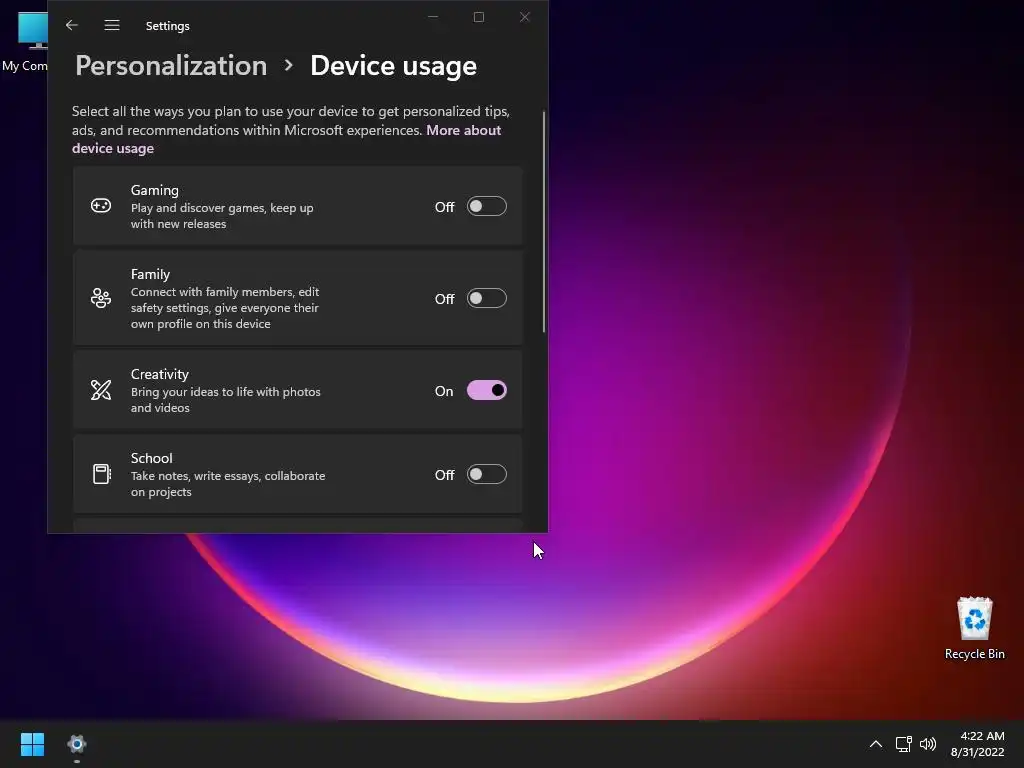Click the Settings gear in taskbar
The image size is (1024, 768).
77,744
